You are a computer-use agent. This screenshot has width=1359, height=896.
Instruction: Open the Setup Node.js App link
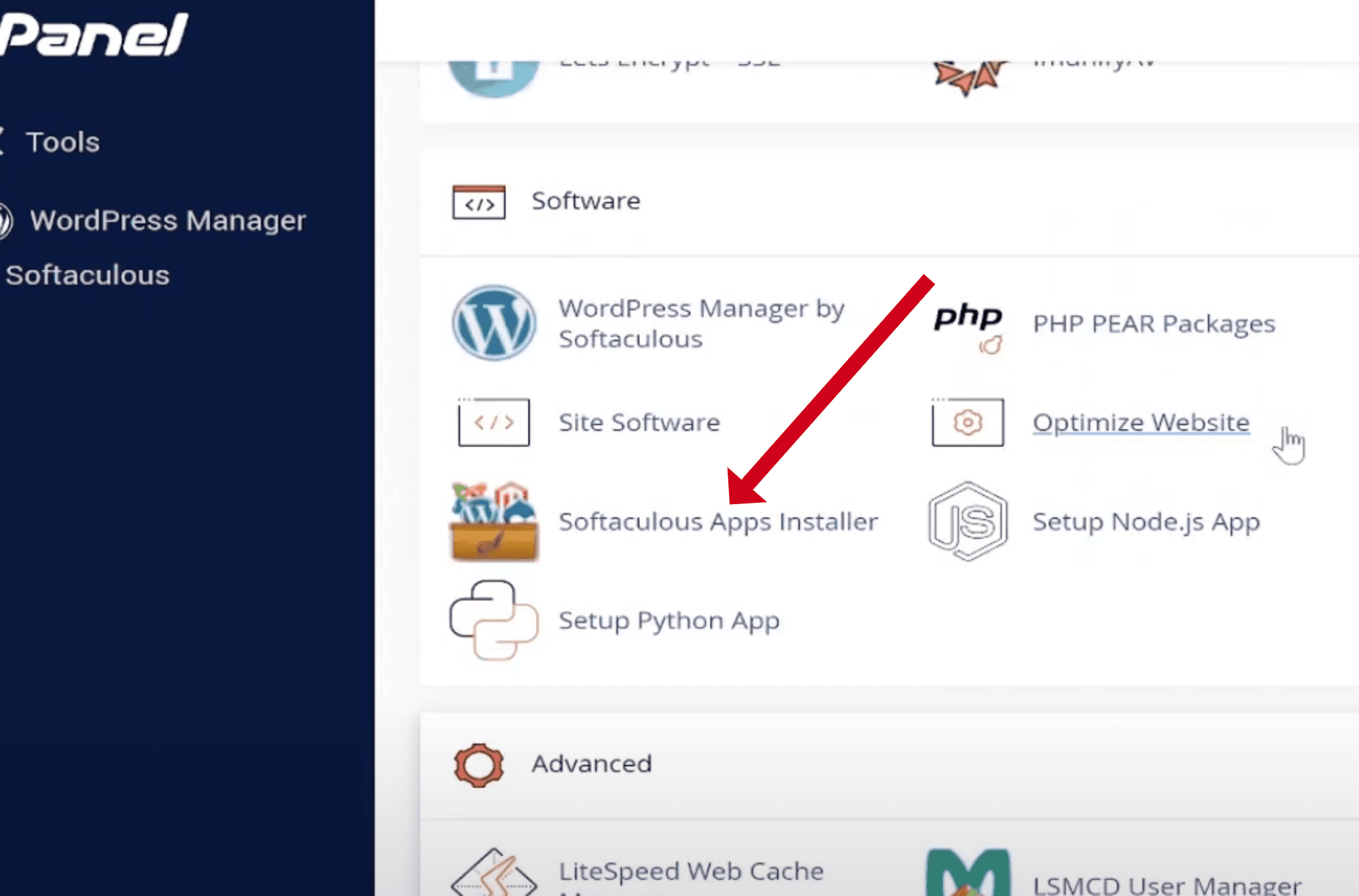[x=1146, y=522]
